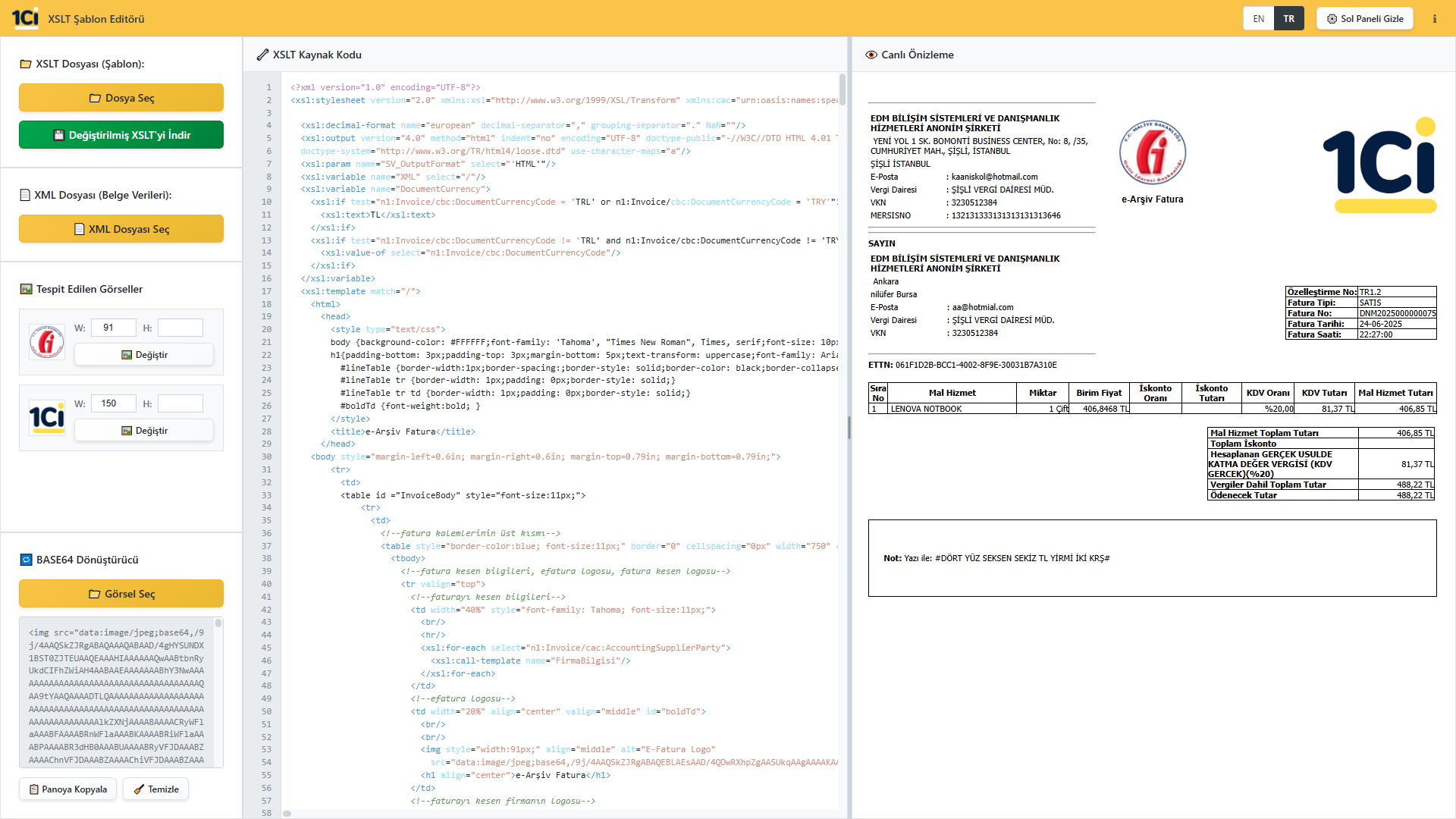Click line number 17 in code gutter
Image resolution: width=1456 pixels, height=819 pixels.
(266, 291)
